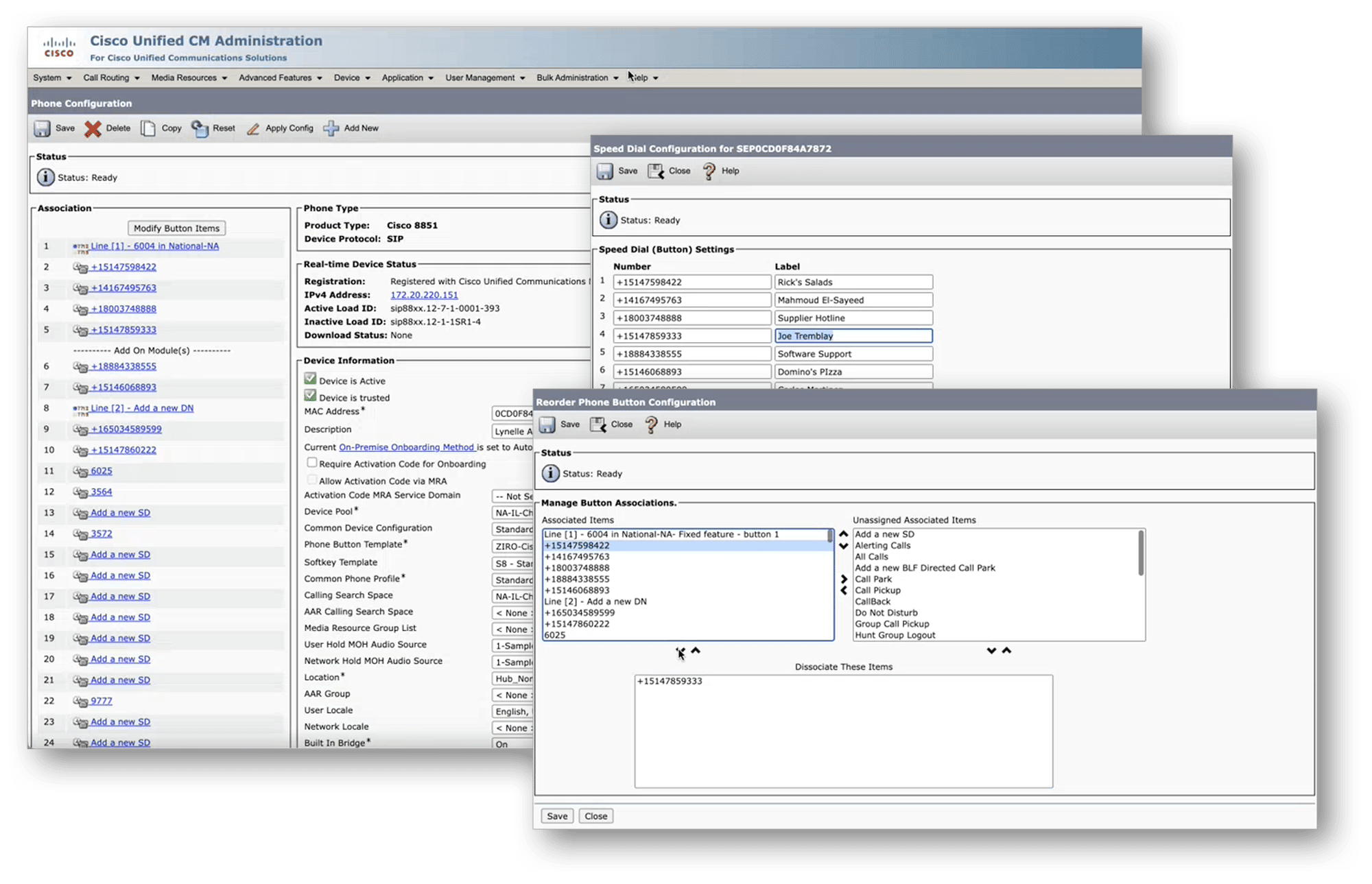This screenshot has width=1372, height=884.
Task: Click the Close icon in Speed Dial Configuration window
Action: (656, 171)
